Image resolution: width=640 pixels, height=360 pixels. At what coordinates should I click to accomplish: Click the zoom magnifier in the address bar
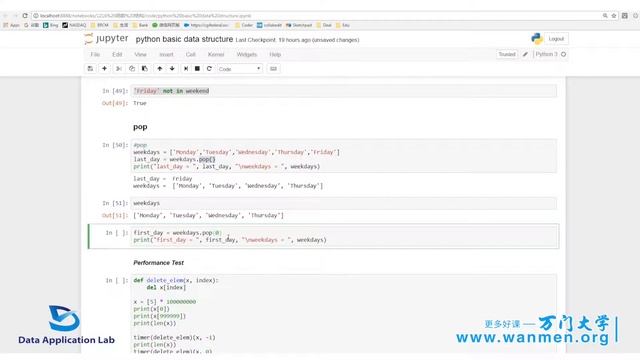(x=605, y=16)
